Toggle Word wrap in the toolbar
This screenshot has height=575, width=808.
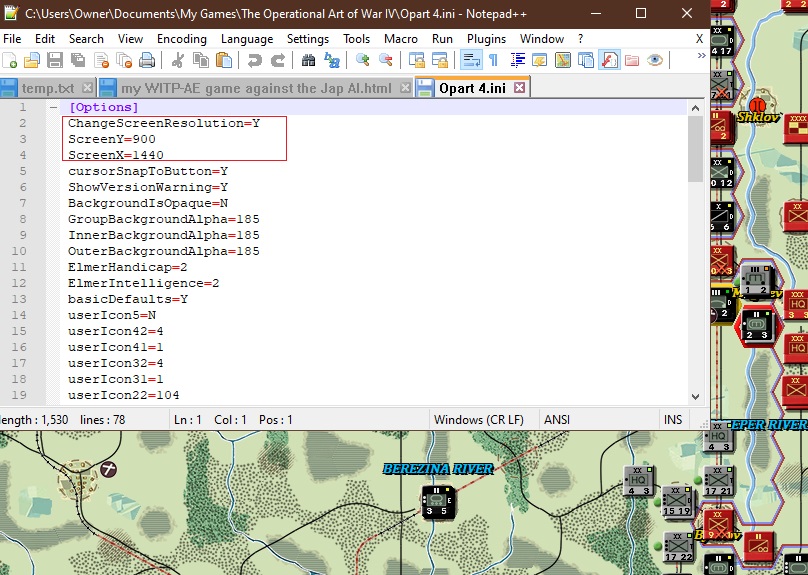click(471, 60)
